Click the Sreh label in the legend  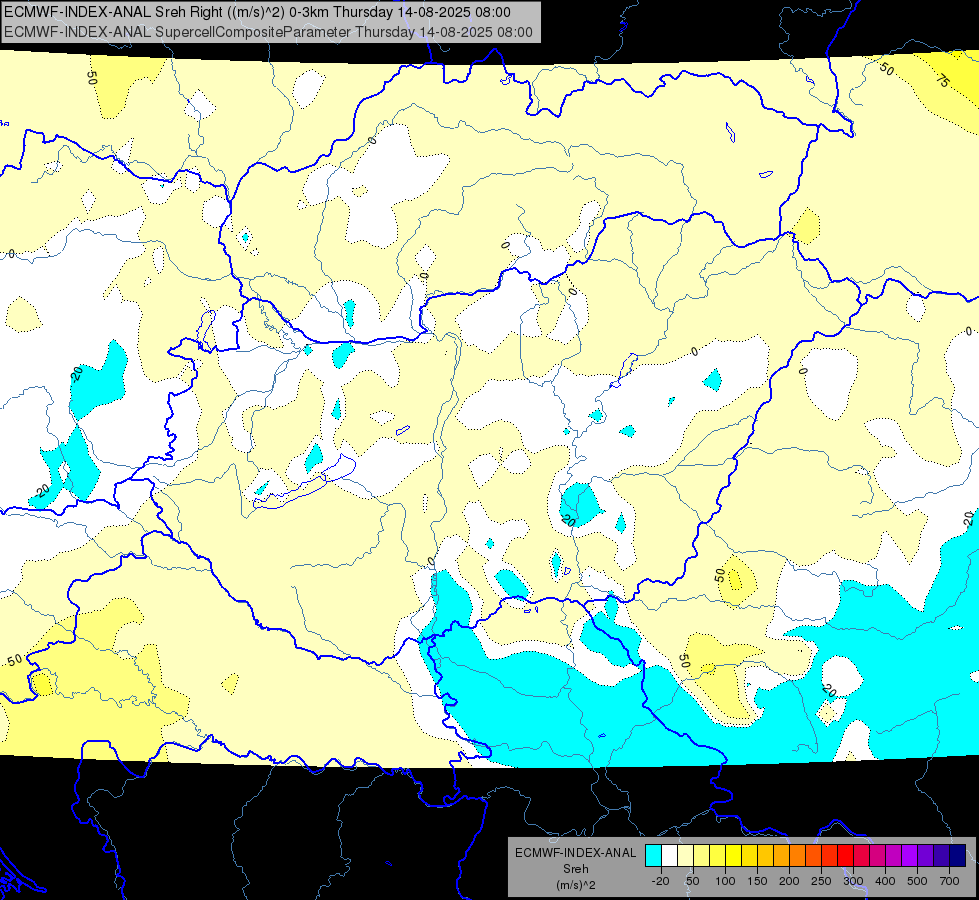pyautogui.click(x=576, y=869)
